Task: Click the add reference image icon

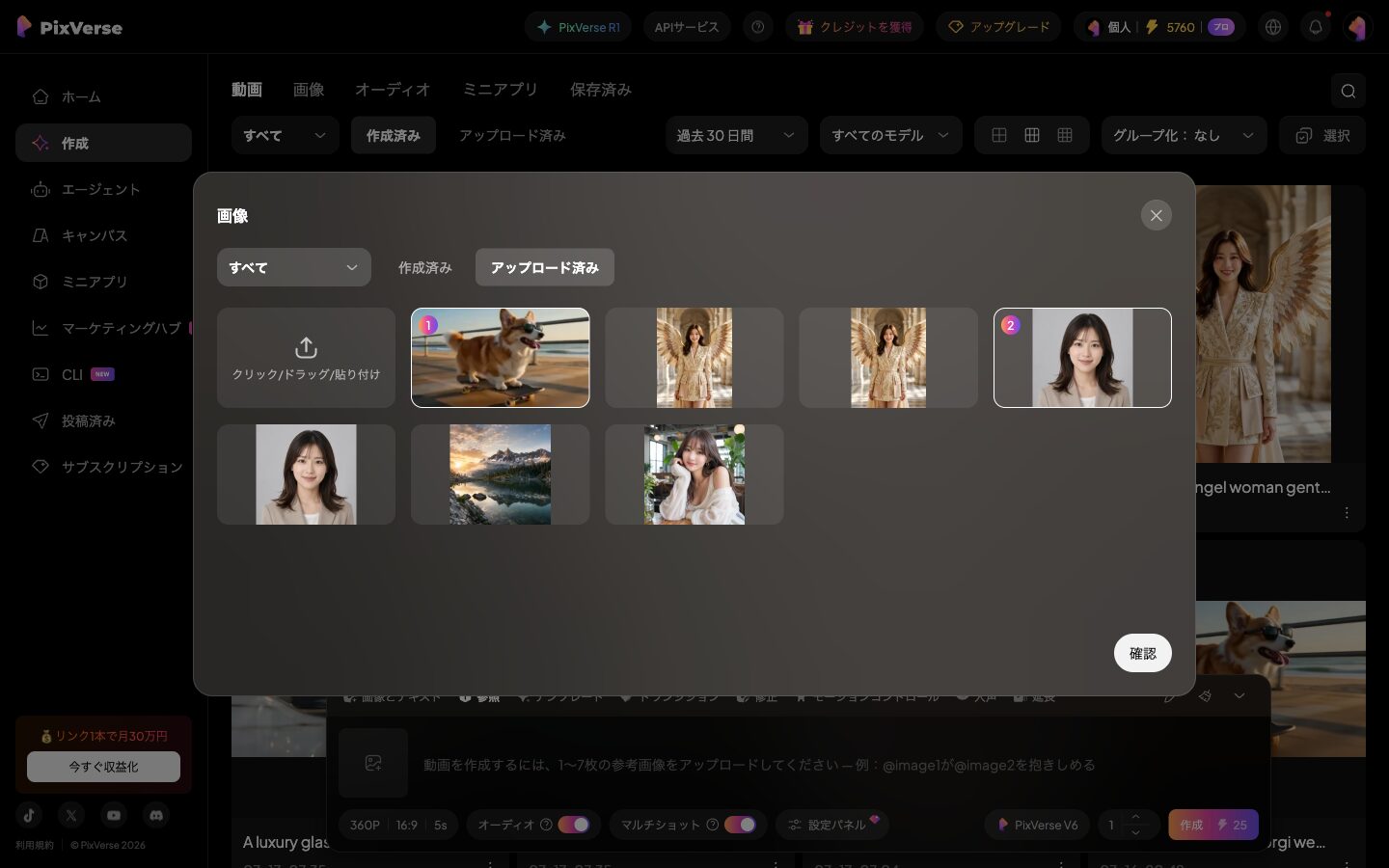Action: (373, 763)
